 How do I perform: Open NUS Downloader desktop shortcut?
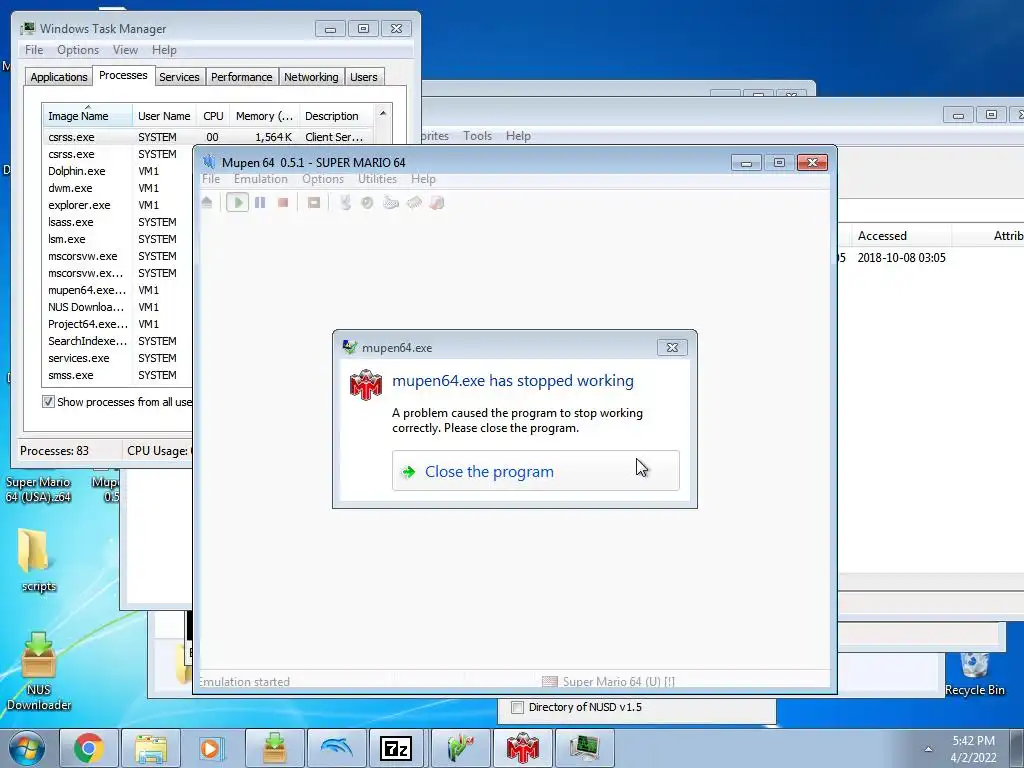tap(38, 671)
